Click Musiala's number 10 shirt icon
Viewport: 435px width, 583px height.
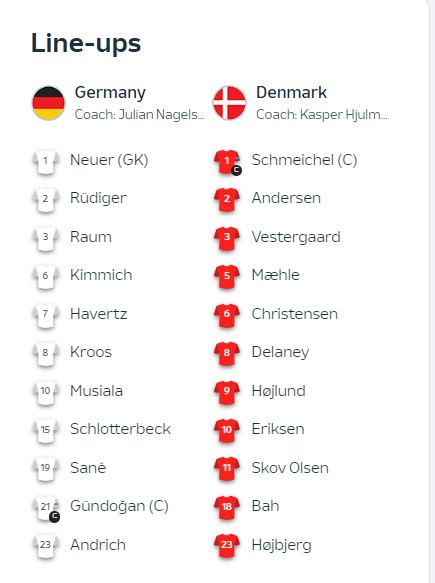45,392
